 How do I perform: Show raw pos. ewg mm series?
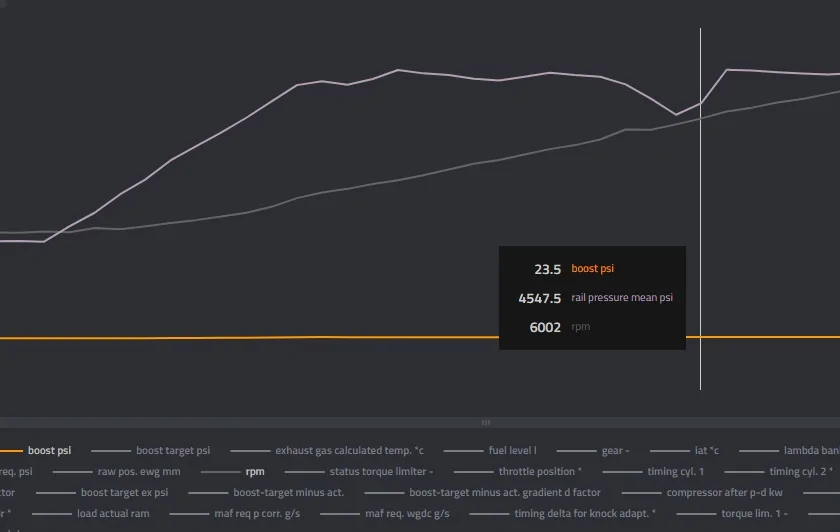[x=139, y=471]
